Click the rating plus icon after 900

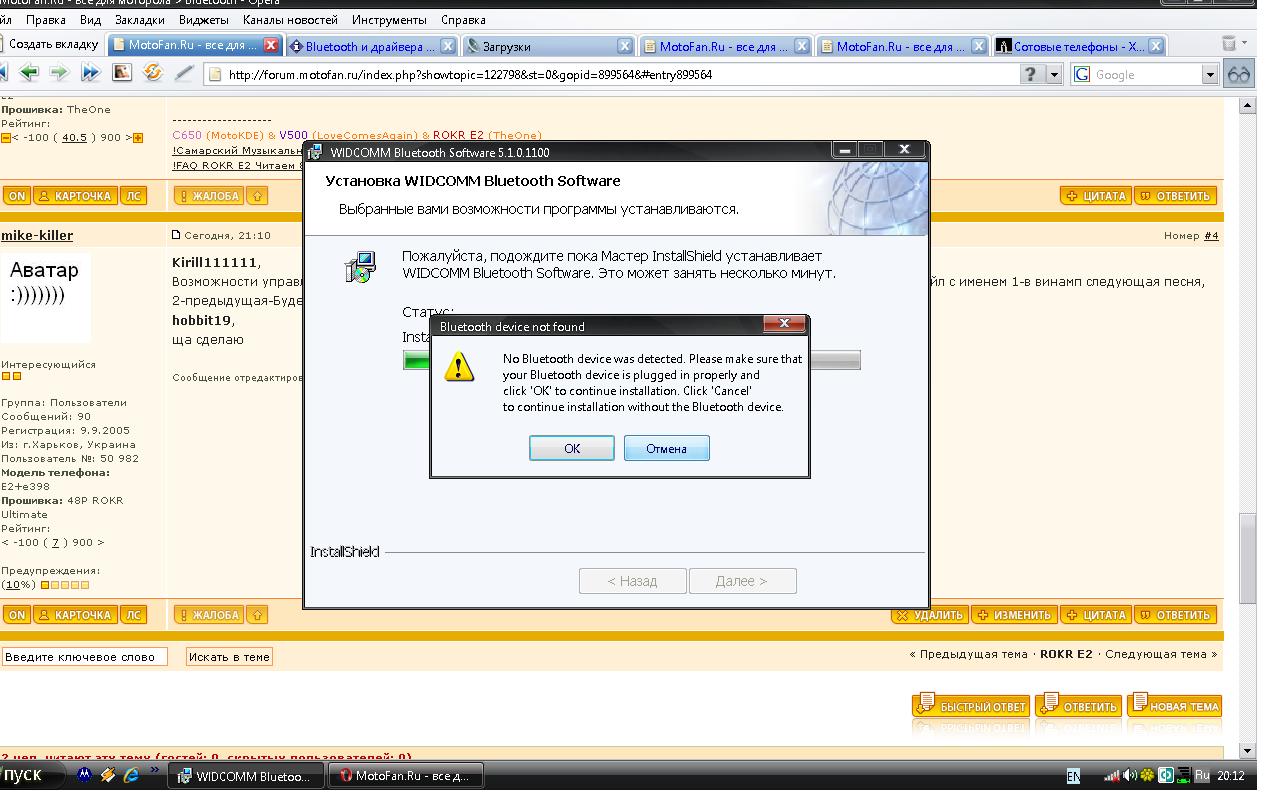[138, 138]
